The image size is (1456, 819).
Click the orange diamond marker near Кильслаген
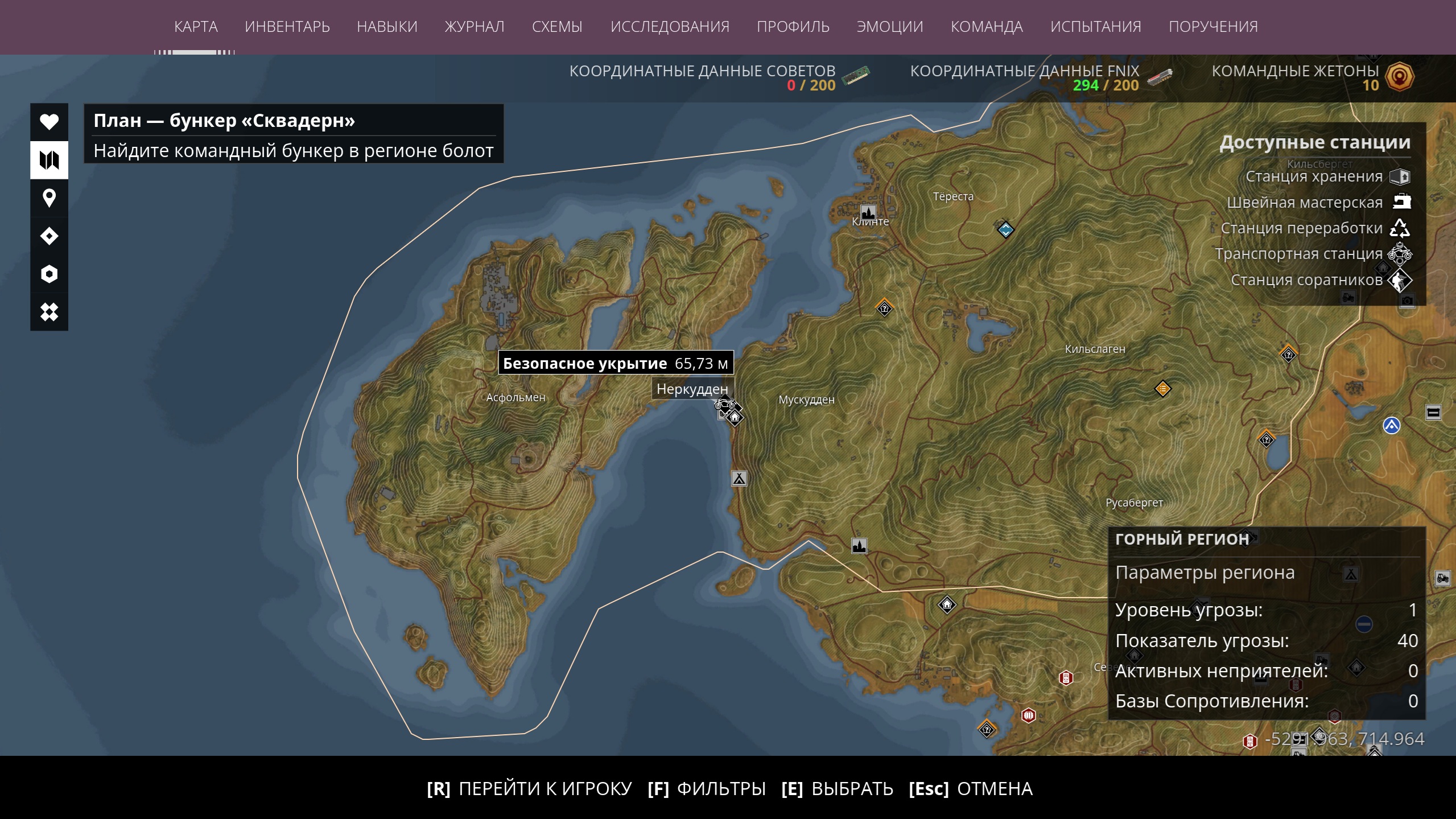[1162, 389]
